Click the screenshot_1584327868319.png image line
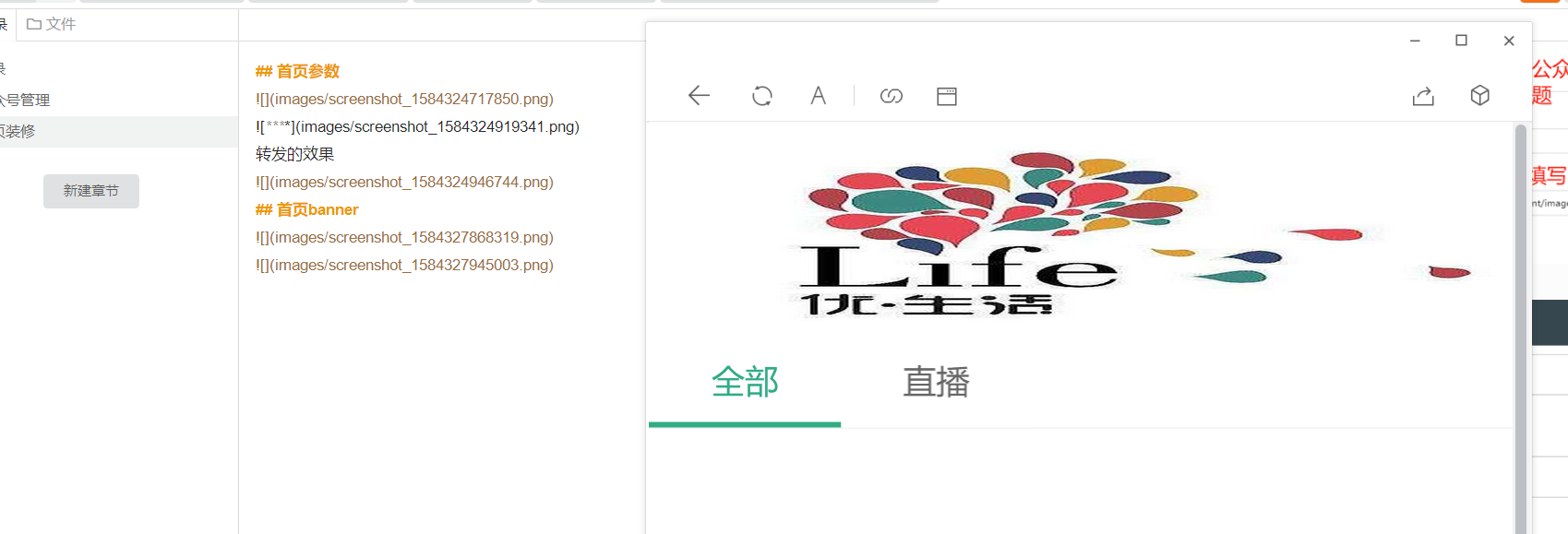Image resolution: width=1568 pixels, height=534 pixels. pos(404,237)
